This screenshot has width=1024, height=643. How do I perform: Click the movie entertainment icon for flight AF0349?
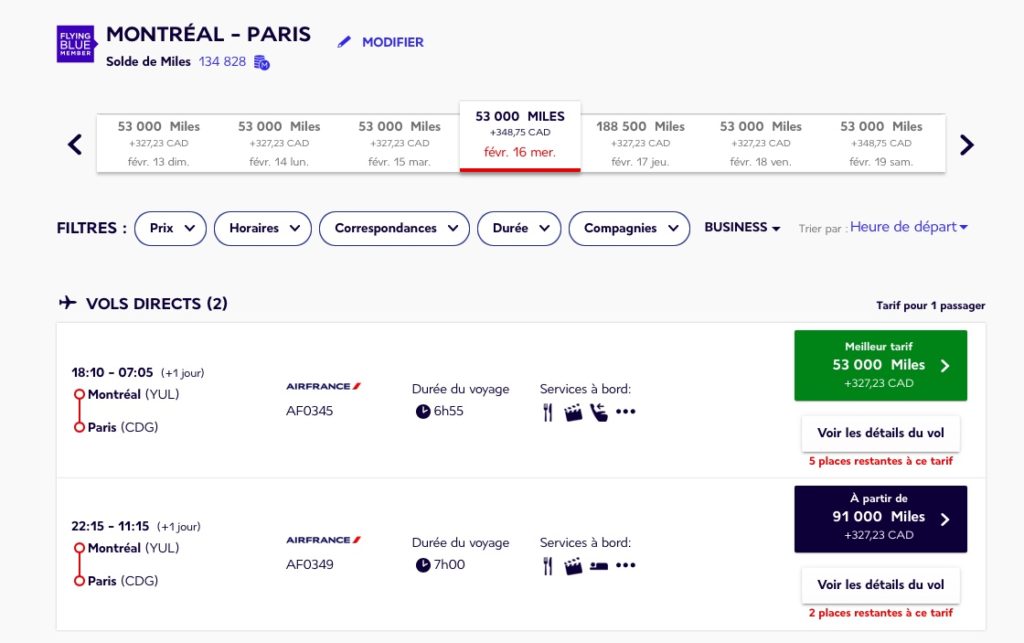[573, 566]
